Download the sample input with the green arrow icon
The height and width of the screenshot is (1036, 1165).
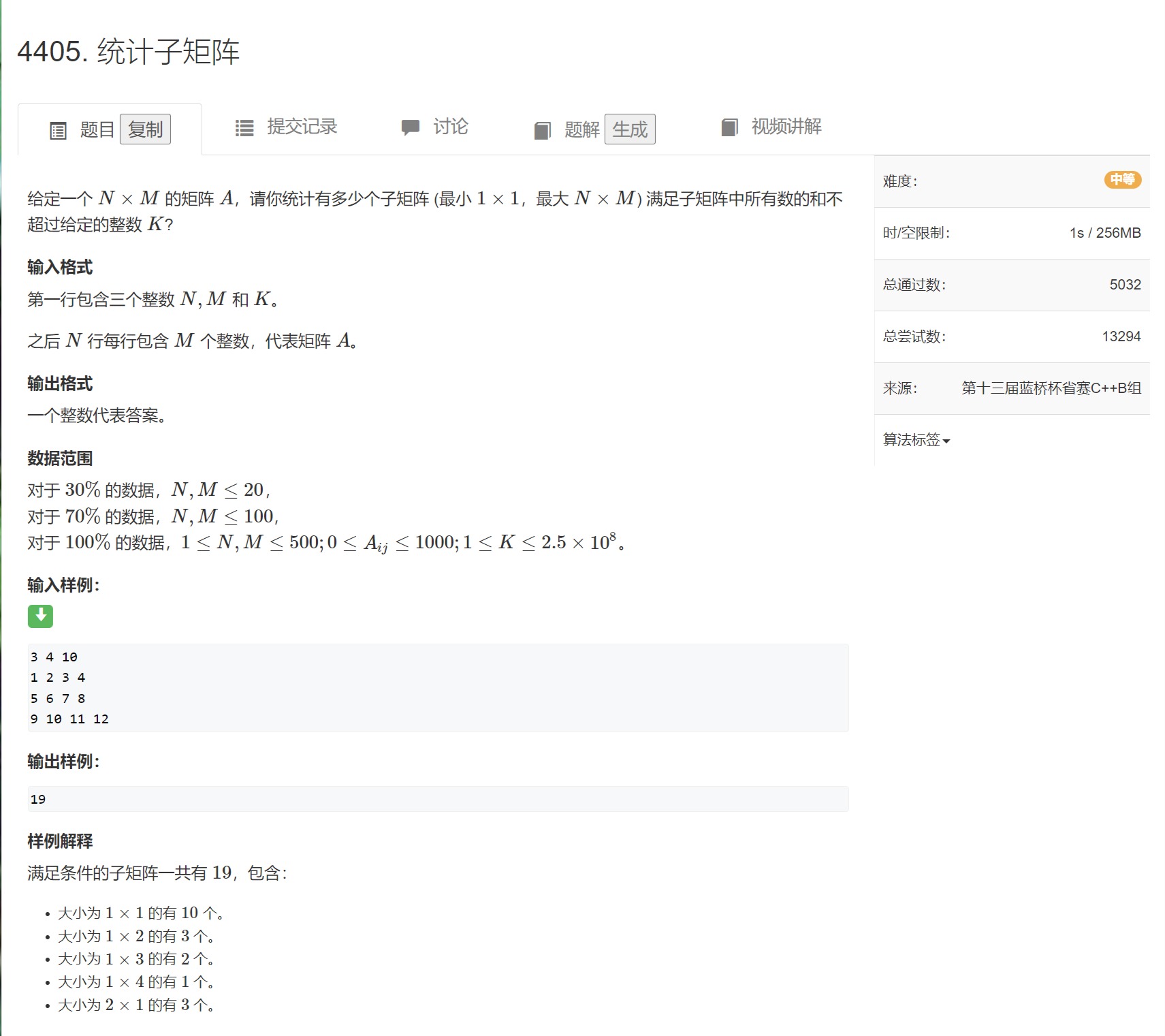click(40, 616)
